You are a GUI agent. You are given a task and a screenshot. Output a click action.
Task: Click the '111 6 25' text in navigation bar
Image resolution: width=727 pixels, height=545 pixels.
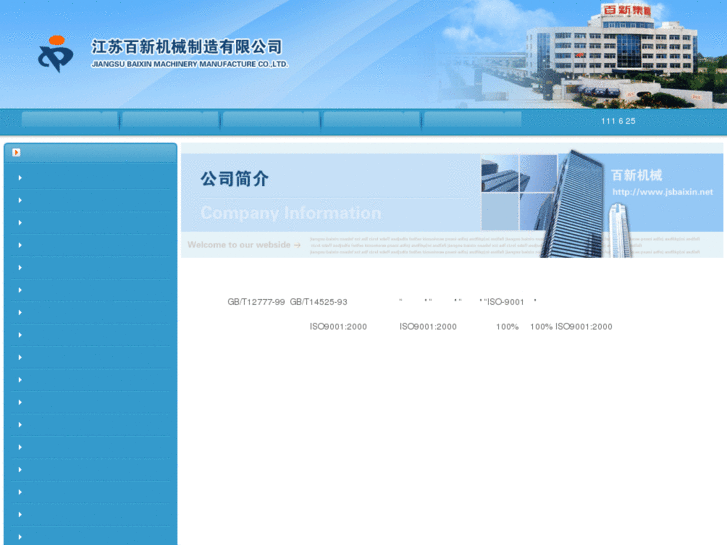point(618,121)
